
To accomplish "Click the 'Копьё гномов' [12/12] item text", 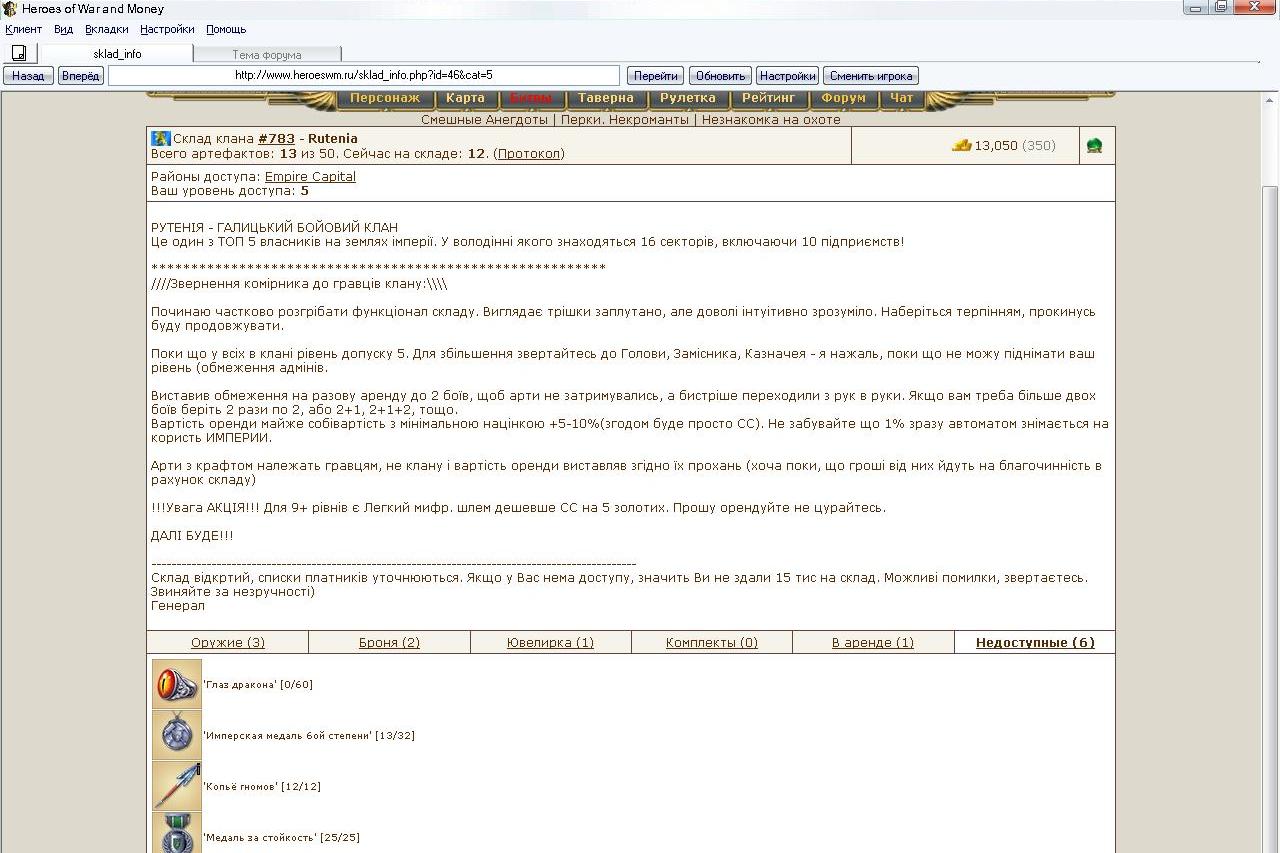I will point(262,787).
